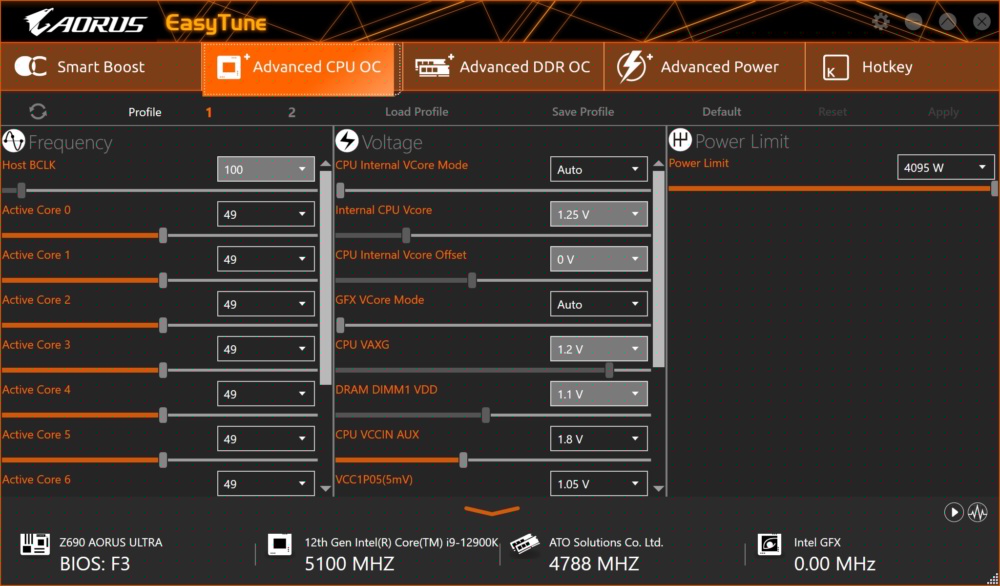
Task: Open the CPU Internal Vcore Offset dropdown
Action: (x=598, y=259)
